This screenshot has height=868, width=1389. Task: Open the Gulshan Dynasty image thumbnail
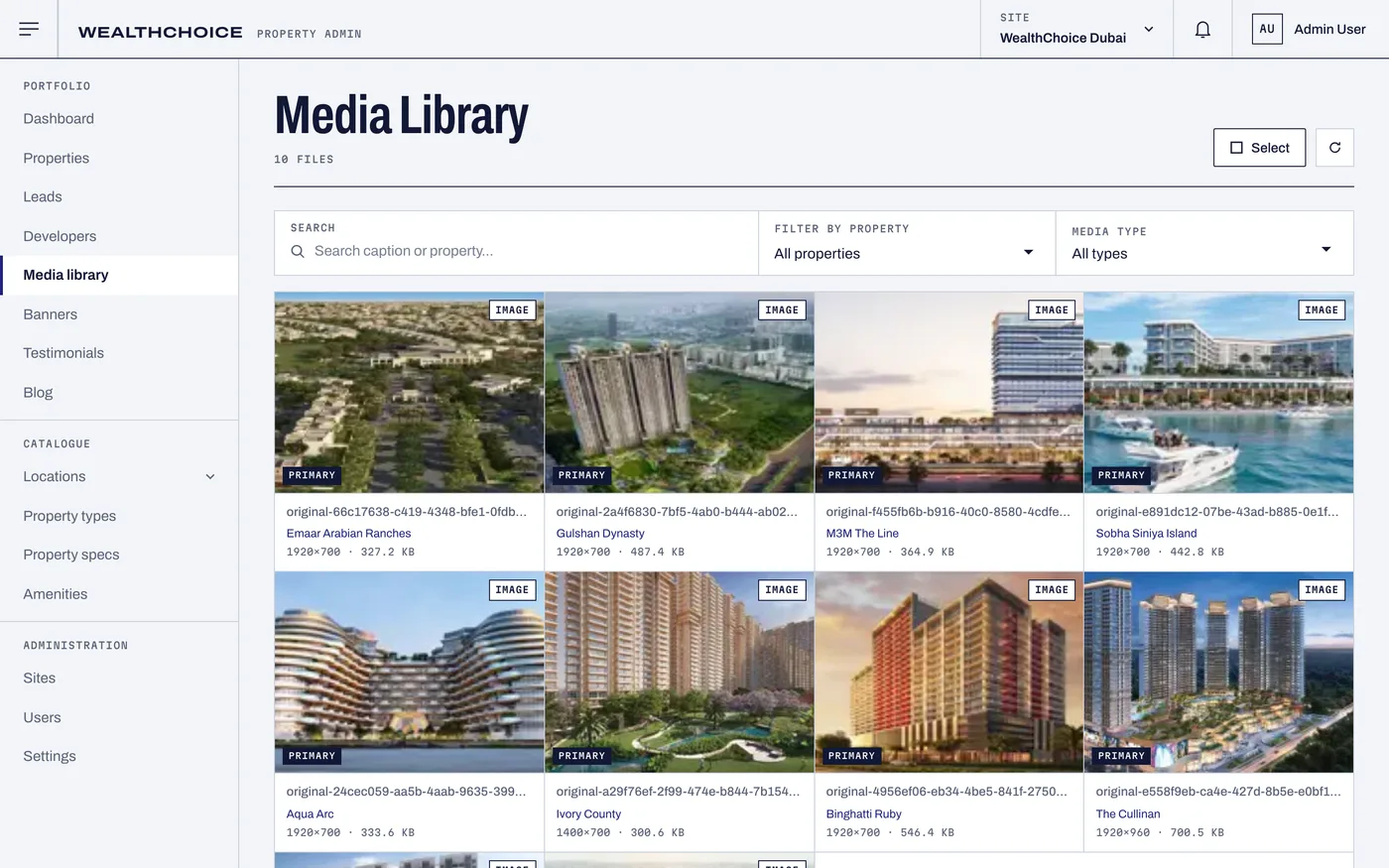click(680, 393)
